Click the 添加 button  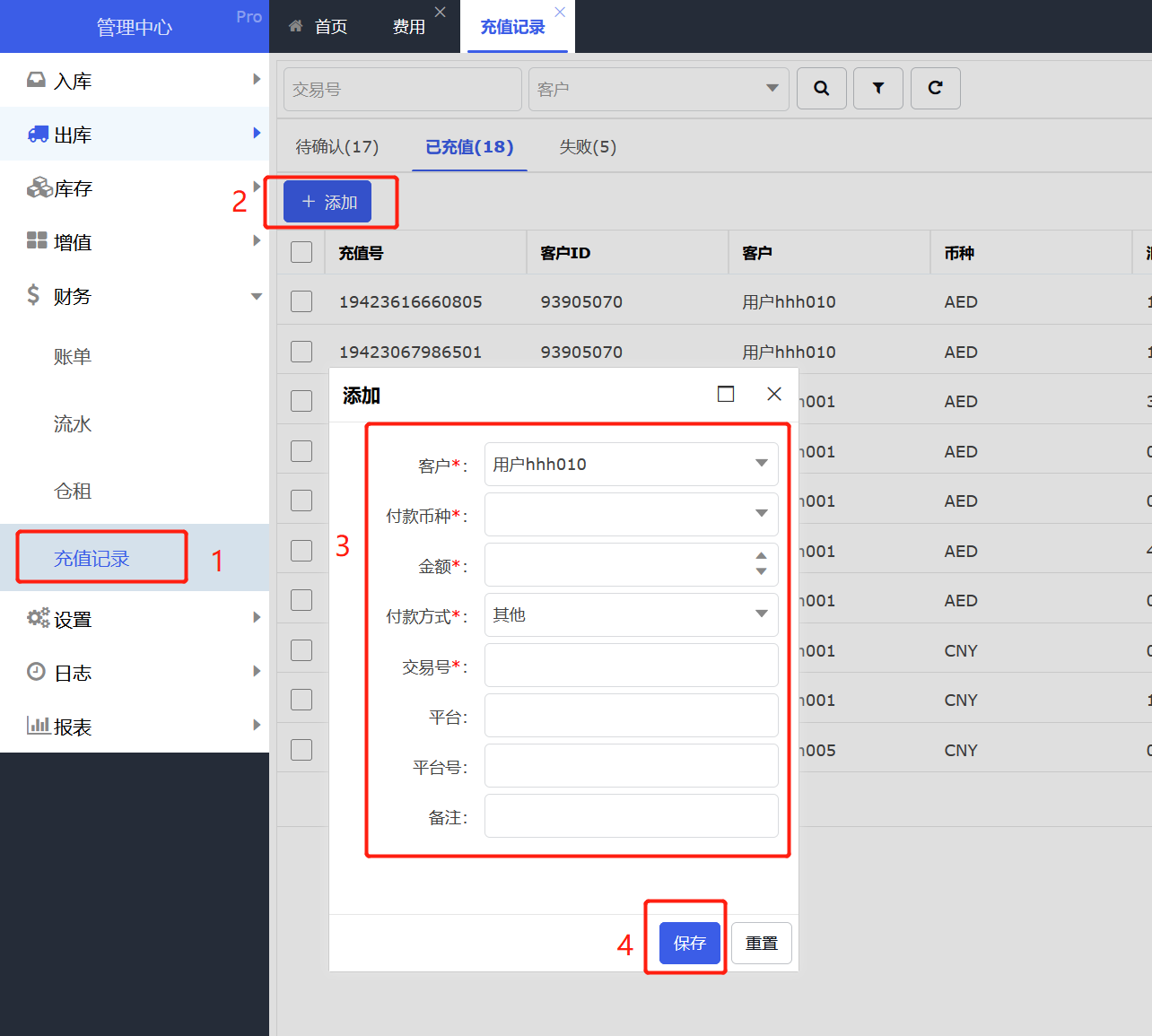point(327,202)
